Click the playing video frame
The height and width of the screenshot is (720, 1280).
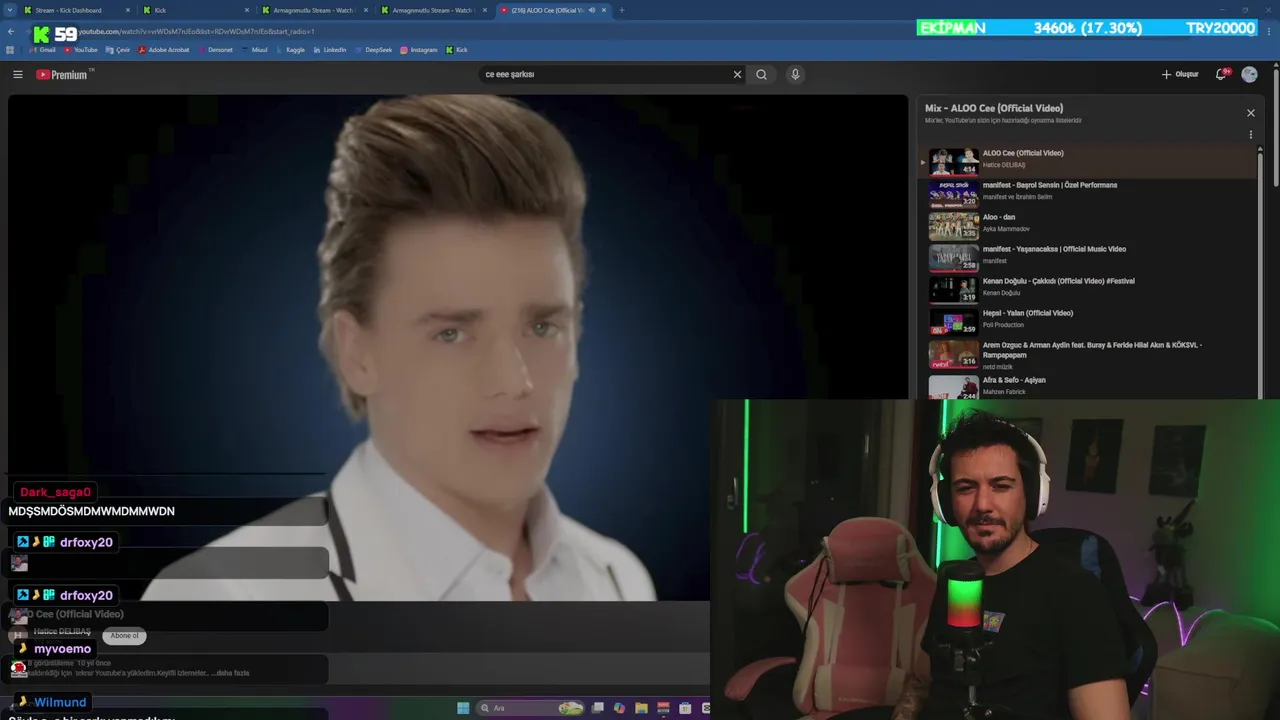pyautogui.click(x=458, y=347)
